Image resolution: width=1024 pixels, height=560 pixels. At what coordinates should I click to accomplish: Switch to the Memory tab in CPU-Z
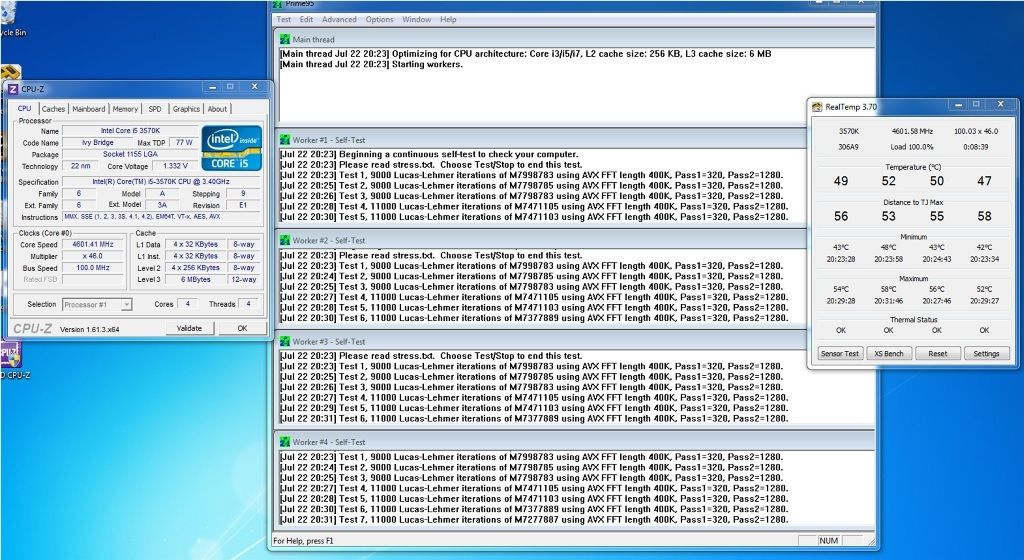tap(125, 109)
